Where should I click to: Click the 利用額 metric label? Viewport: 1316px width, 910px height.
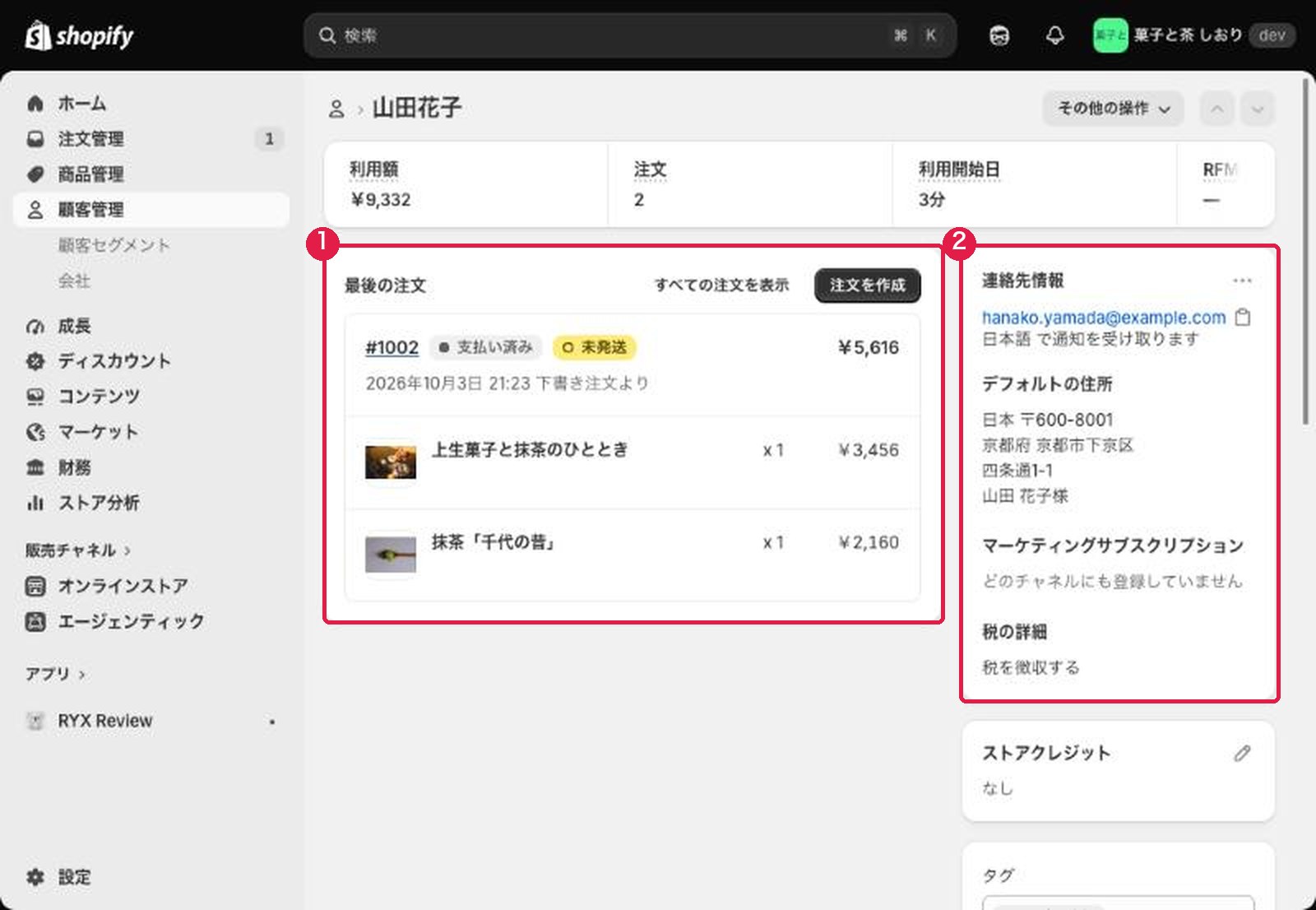(373, 169)
